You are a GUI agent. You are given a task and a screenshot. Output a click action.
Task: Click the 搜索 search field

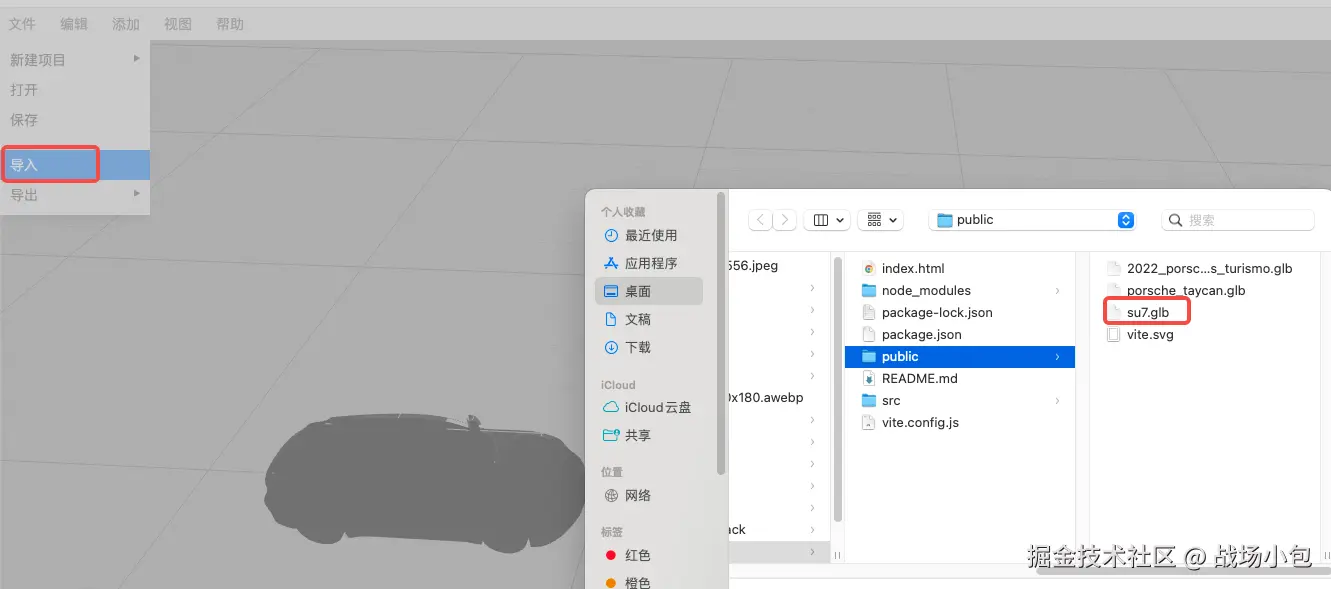pyautogui.click(x=1238, y=220)
